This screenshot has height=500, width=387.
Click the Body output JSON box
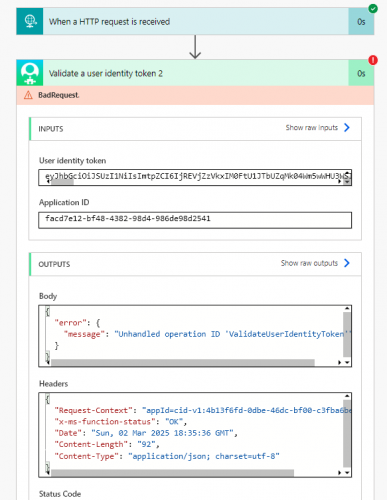pyautogui.click(x=195, y=336)
